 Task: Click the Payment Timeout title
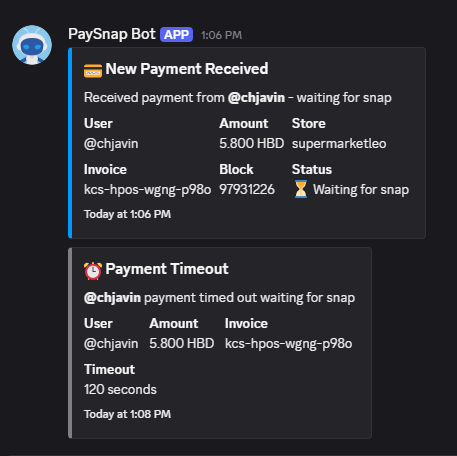pyautogui.click(x=167, y=269)
